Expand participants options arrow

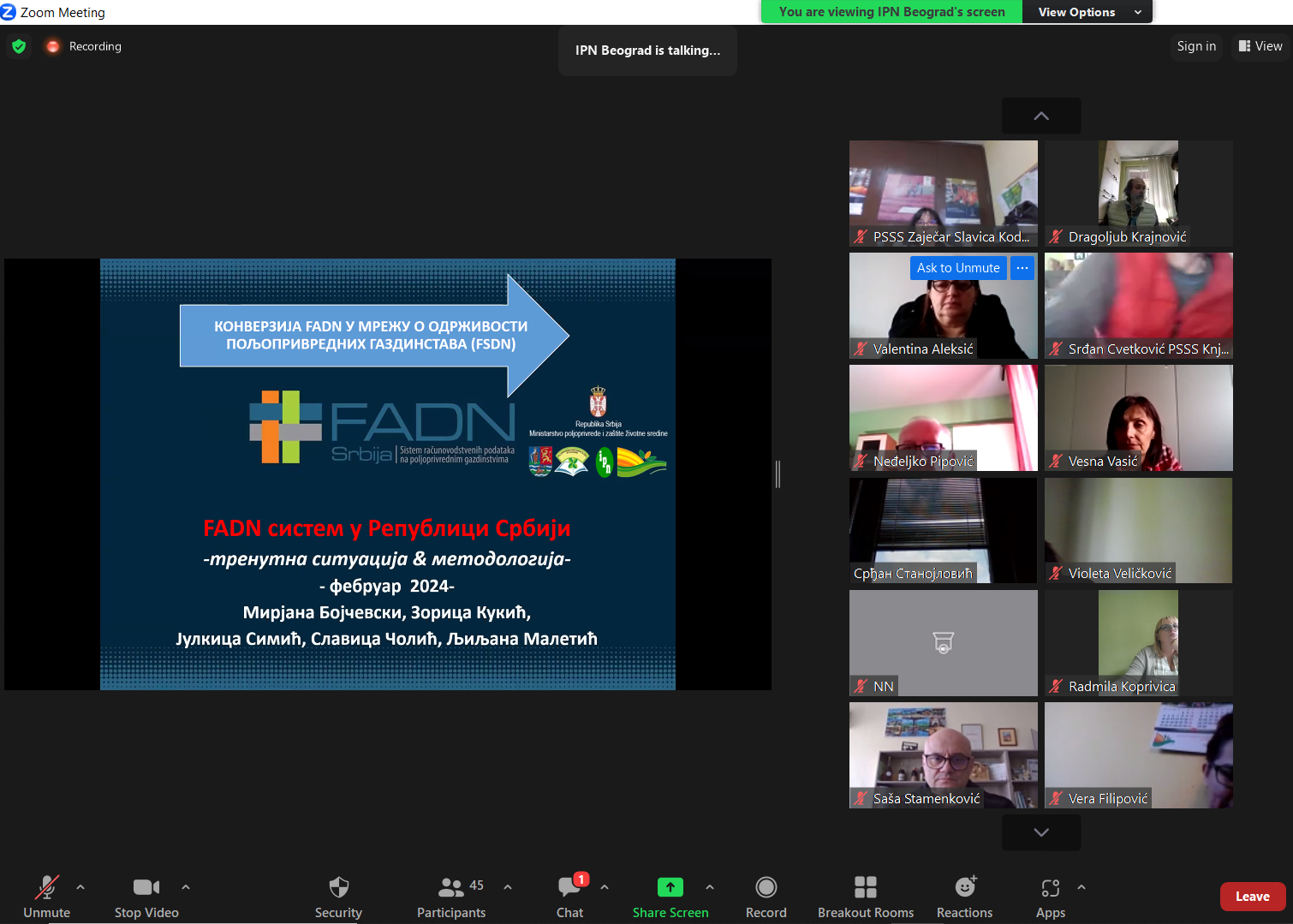(508, 887)
